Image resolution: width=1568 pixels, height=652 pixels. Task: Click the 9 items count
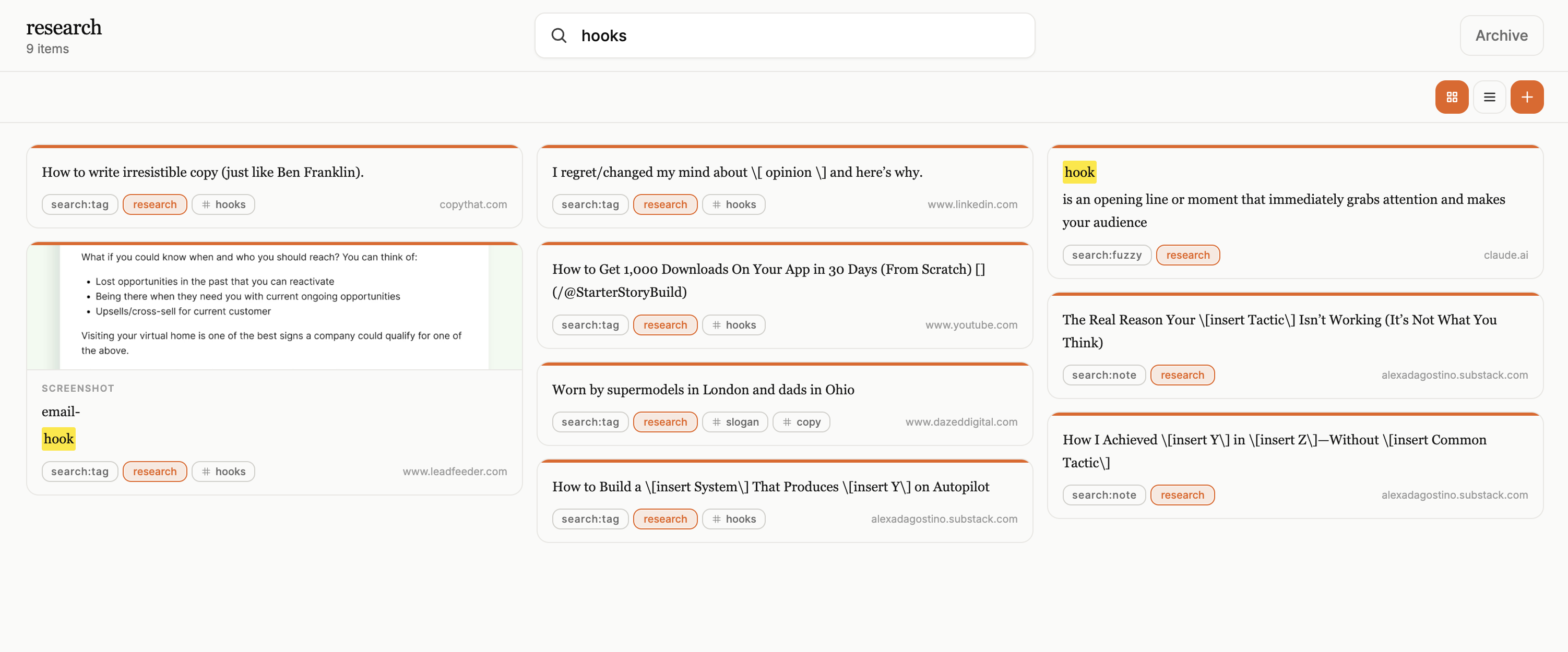pyautogui.click(x=47, y=49)
